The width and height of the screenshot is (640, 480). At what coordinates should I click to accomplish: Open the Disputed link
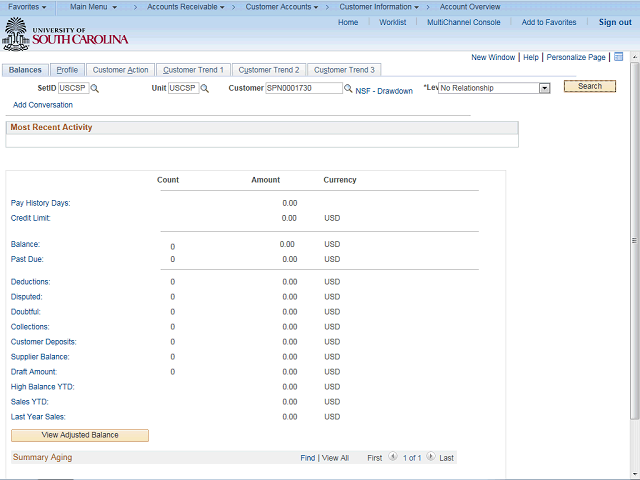[x=27, y=297]
